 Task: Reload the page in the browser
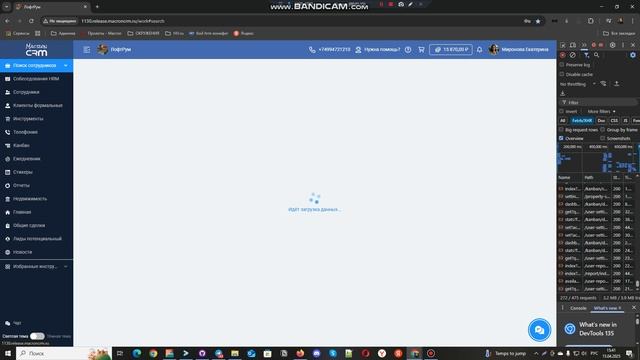coord(31,21)
